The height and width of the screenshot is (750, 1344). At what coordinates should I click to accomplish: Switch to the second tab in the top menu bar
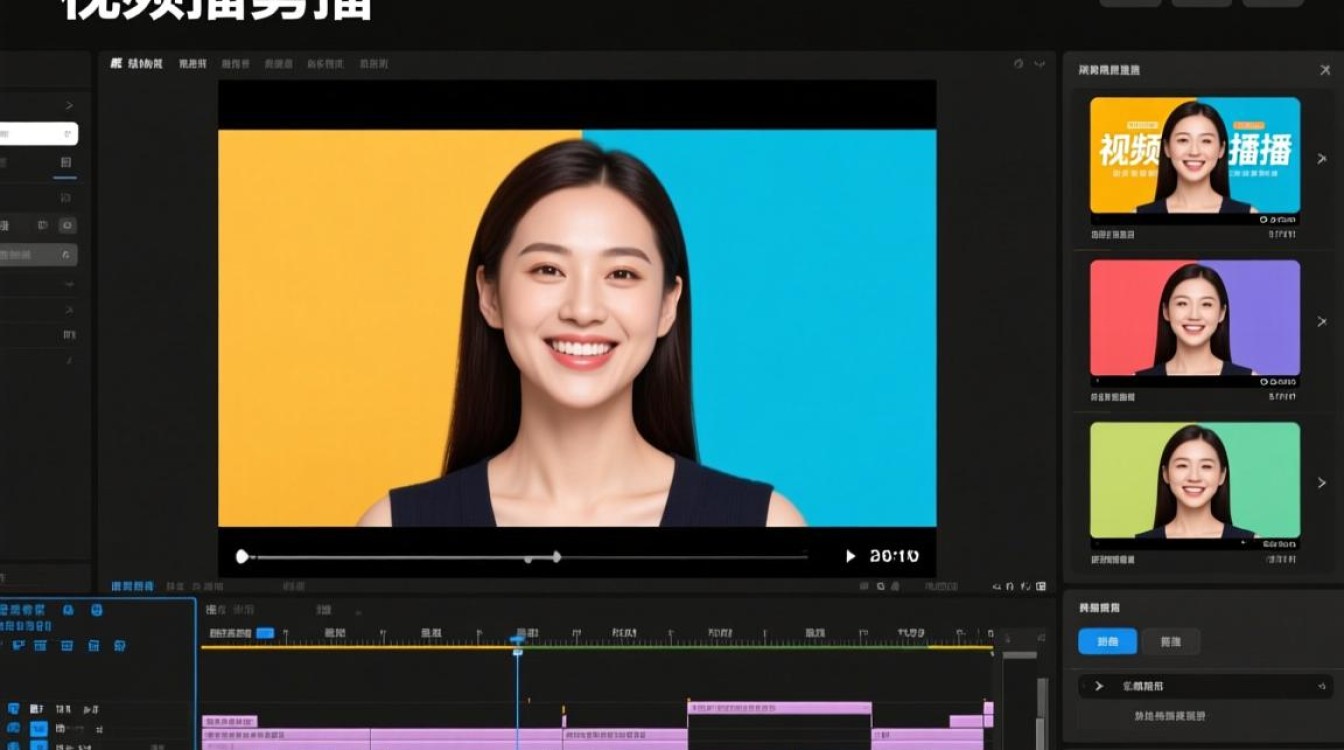point(193,63)
